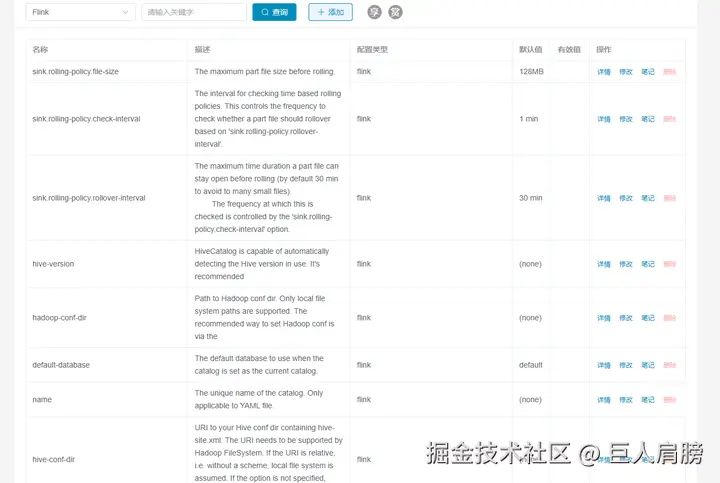The image size is (720, 483).
Task: Open the Flink category dropdown
Action: 80,12
